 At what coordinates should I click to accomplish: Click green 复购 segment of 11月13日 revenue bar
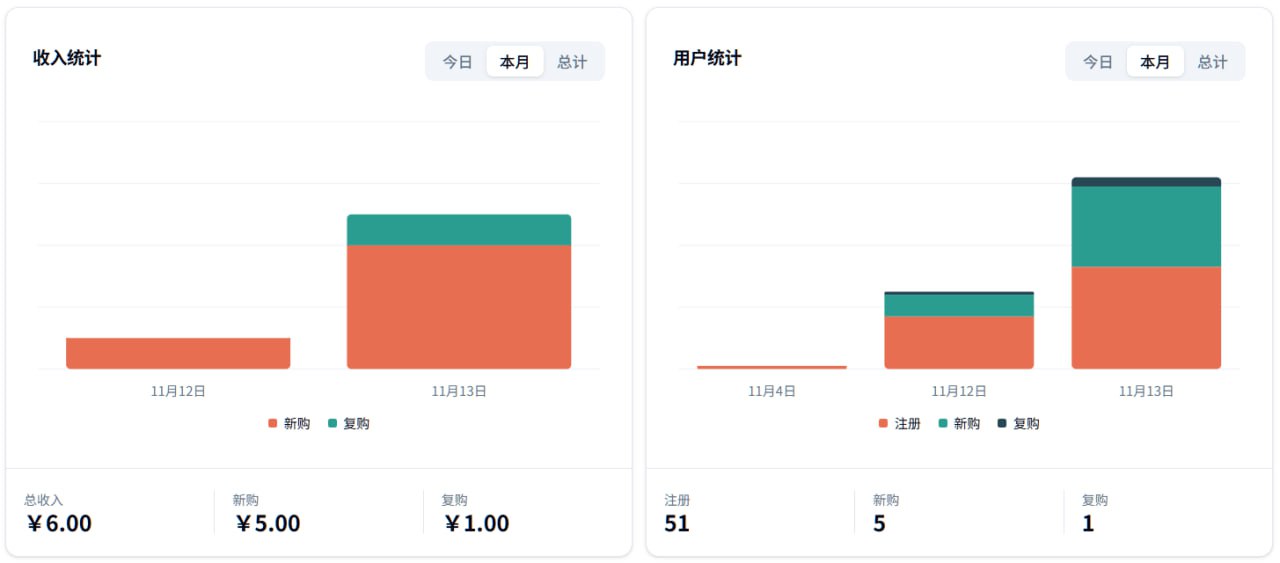pyautogui.click(x=459, y=230)
